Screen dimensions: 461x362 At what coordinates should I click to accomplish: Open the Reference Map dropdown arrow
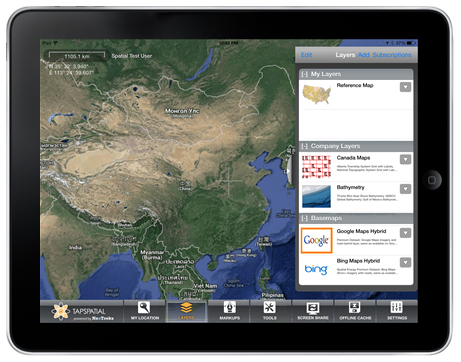pyautogui.click(x=405, y=87)
